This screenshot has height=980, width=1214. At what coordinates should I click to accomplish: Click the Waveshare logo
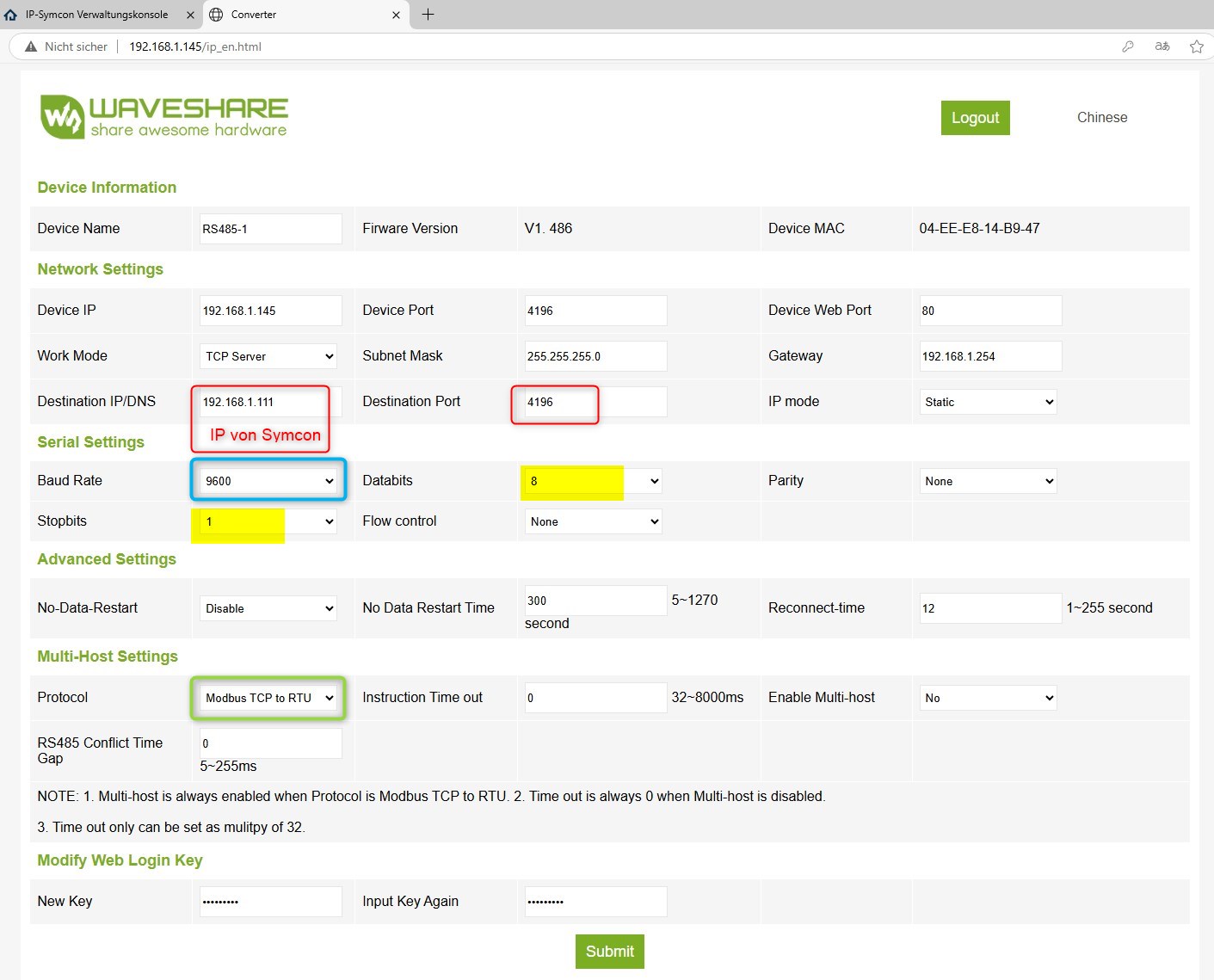coord(164,117)
